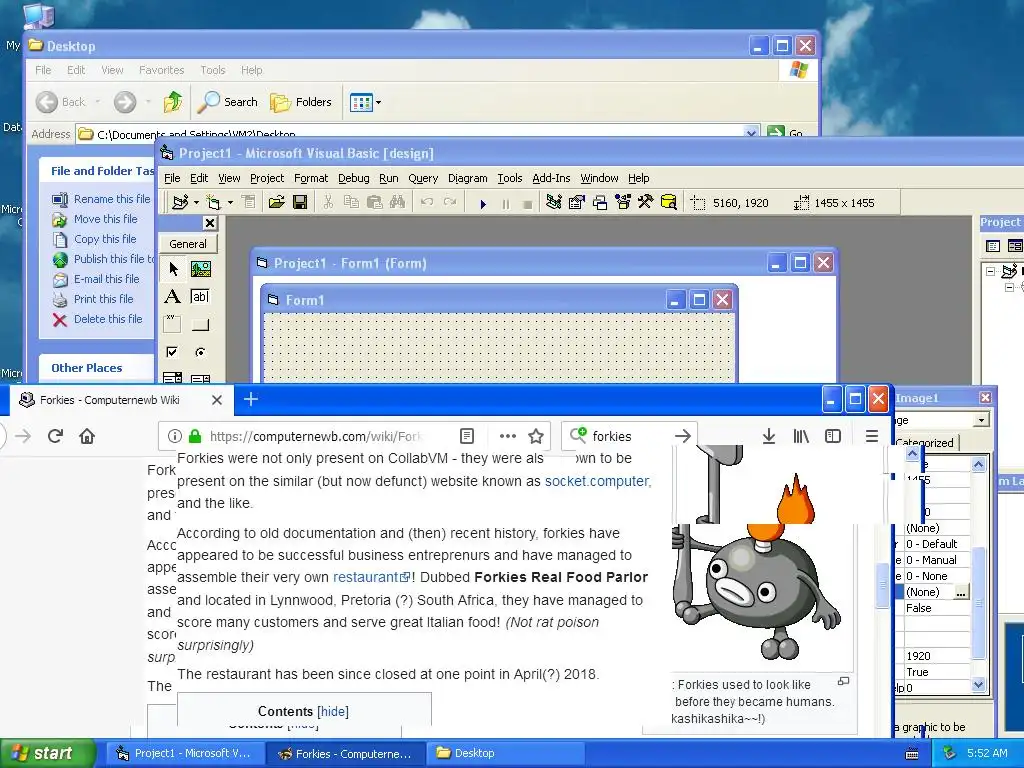
Task: Click the ellipsis button beside (None) property
Action: 961,592
